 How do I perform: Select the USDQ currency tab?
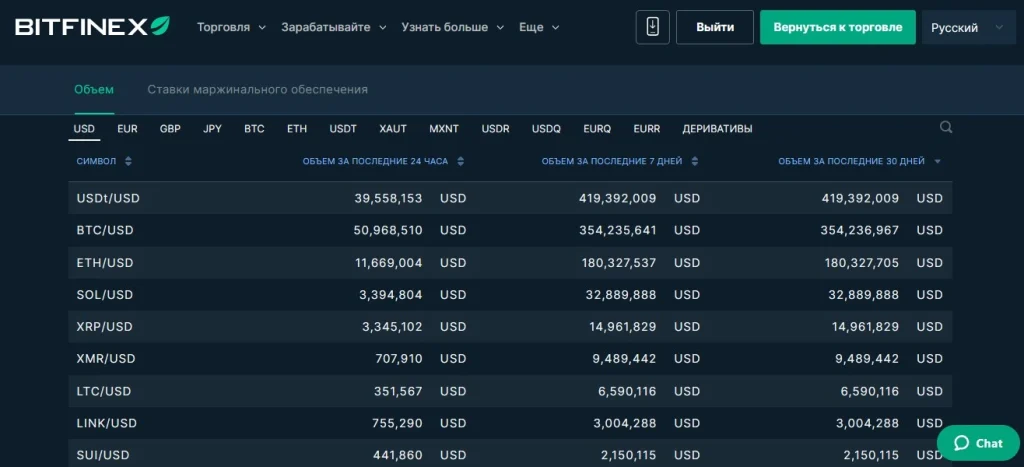(x=546, y=129)
